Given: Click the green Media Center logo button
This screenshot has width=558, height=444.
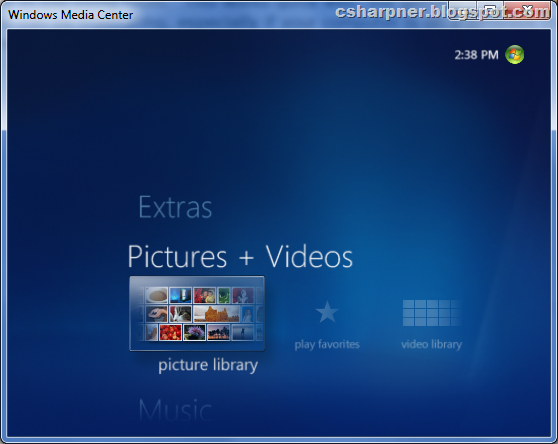Looking at the screenshot, I should point(515,55).
